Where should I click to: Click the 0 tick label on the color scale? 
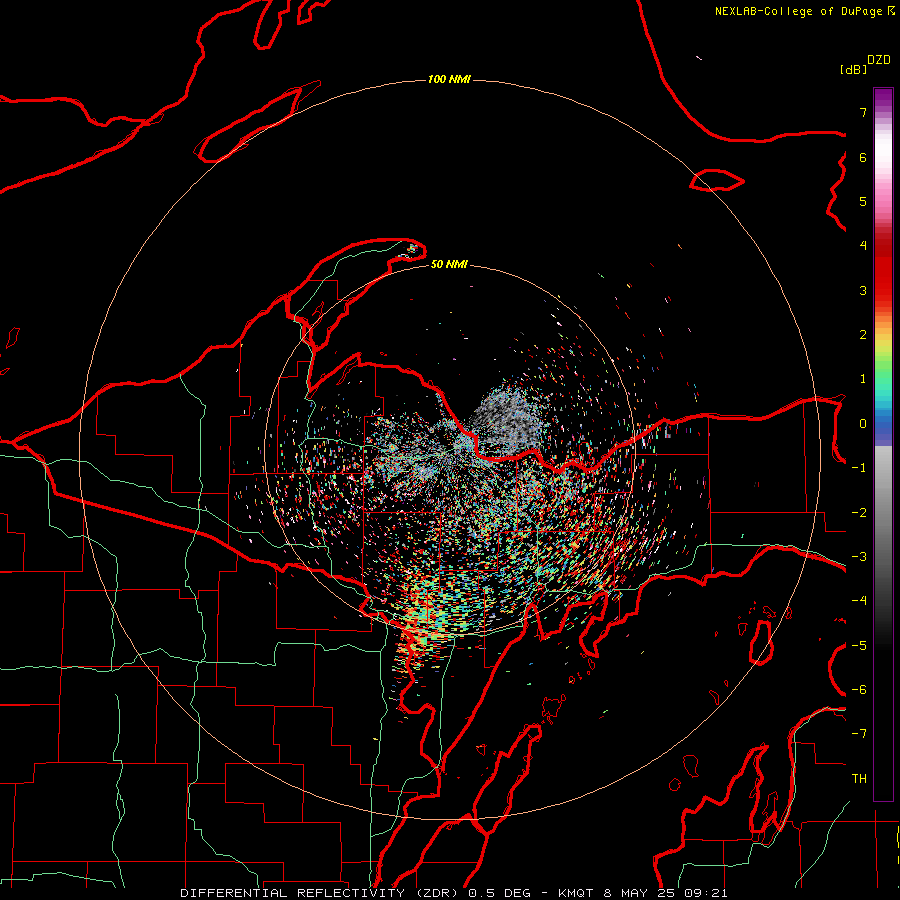(x=863, y=424)
